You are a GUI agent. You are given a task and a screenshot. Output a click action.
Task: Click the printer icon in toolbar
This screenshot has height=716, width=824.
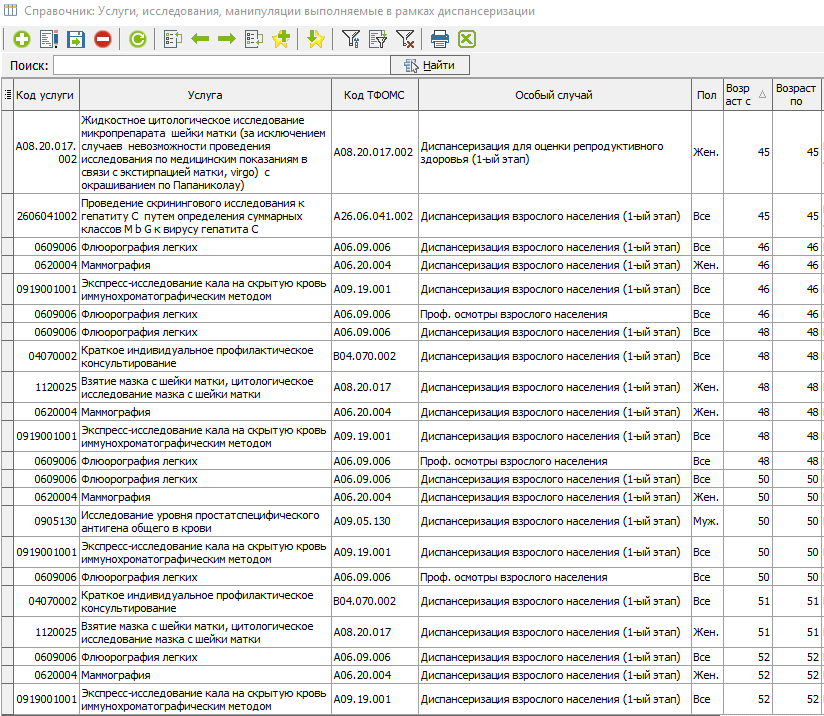(439, 40)
